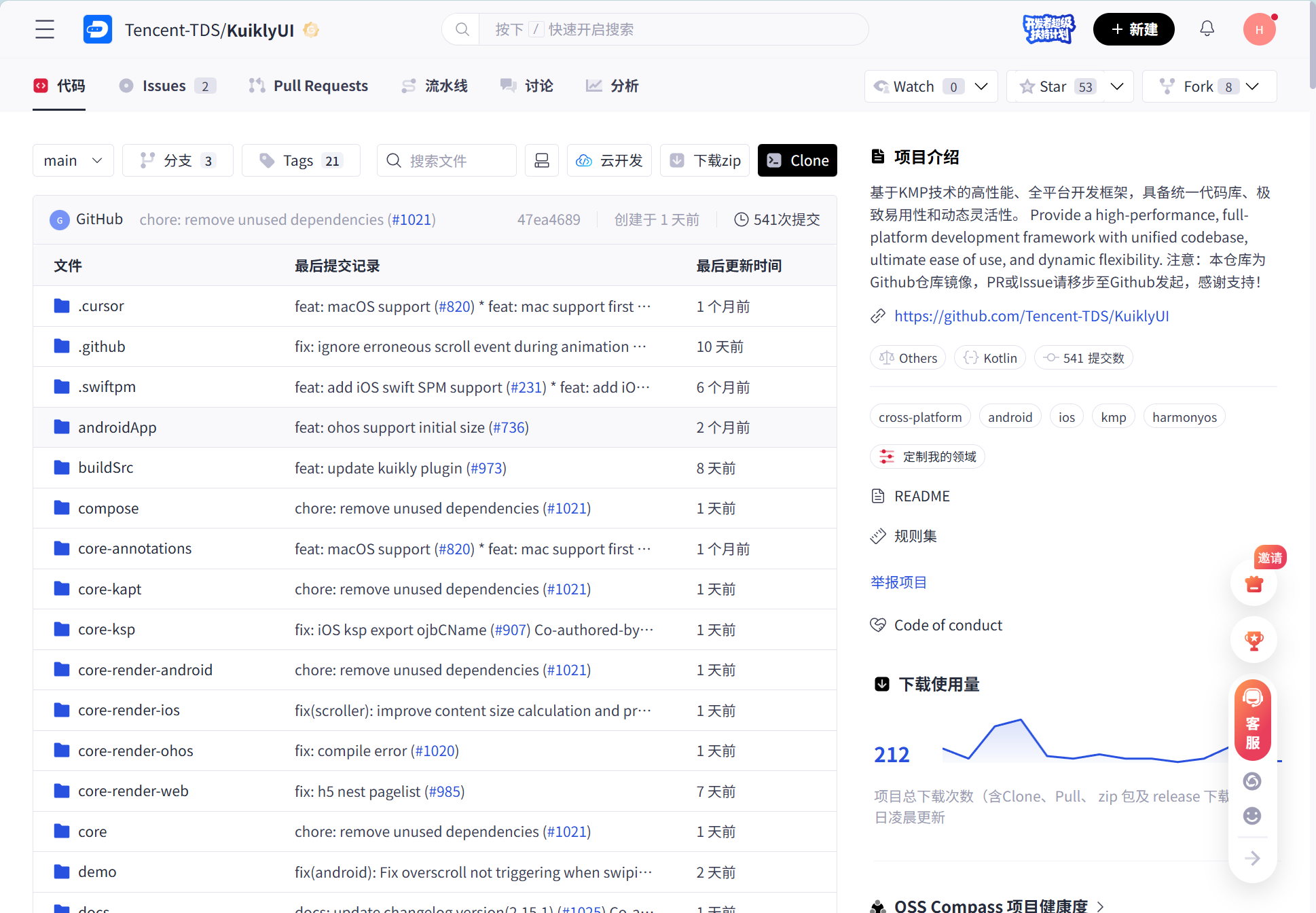Open the GitHub KuiklyUI repository link
The image size is (1316, 913).
pos(1031,316)
